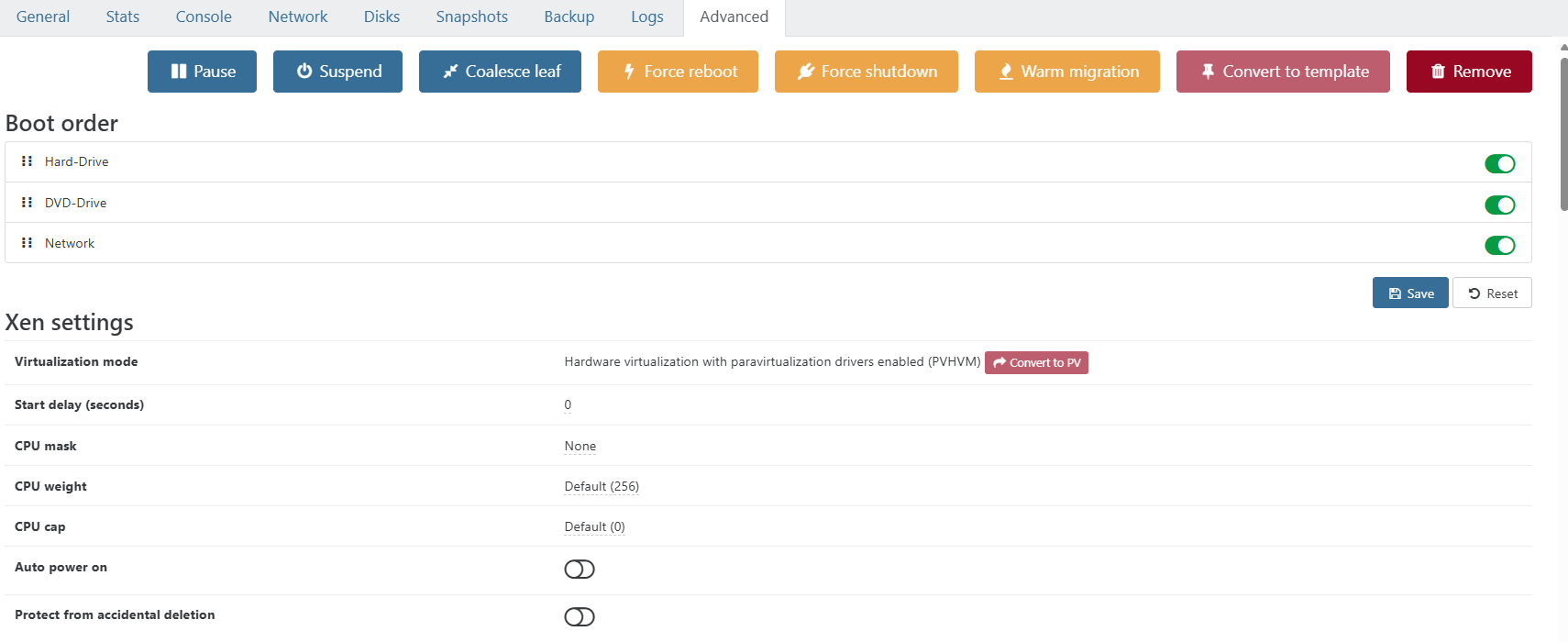The image size is (1568, 642).
Task: Click the Pause VM button
Action: [202, 72]
